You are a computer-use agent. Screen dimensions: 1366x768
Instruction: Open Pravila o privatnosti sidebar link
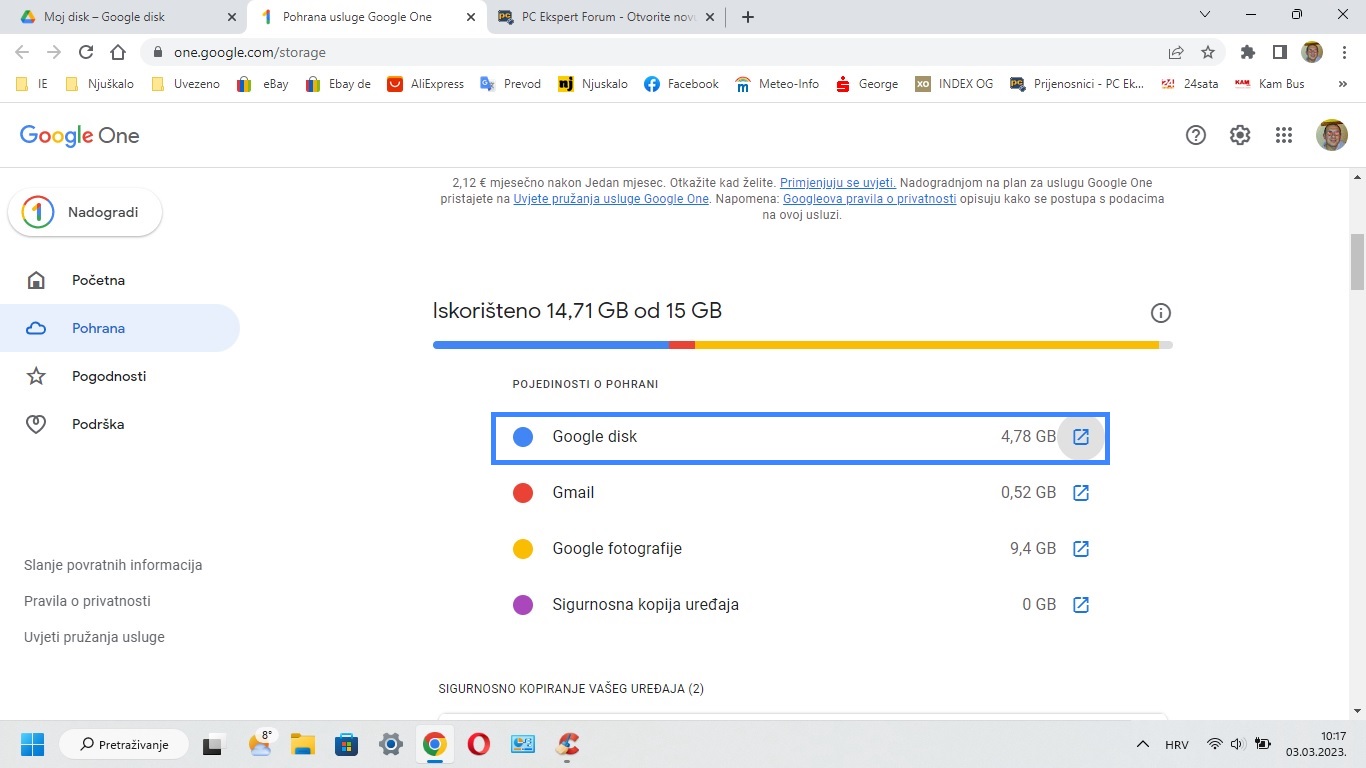point(87,601)
